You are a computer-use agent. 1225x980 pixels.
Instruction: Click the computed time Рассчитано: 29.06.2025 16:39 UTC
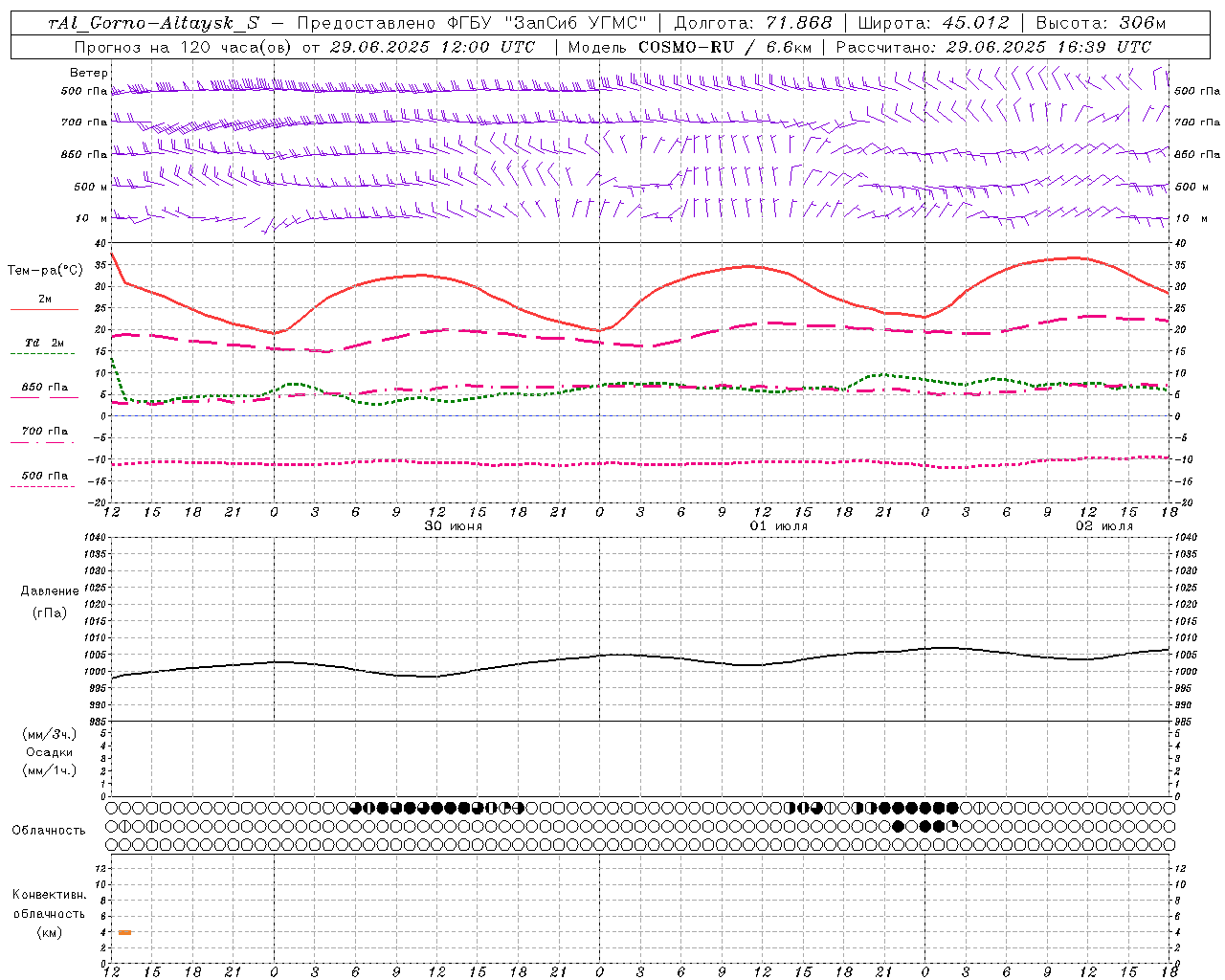click(993, 47)
